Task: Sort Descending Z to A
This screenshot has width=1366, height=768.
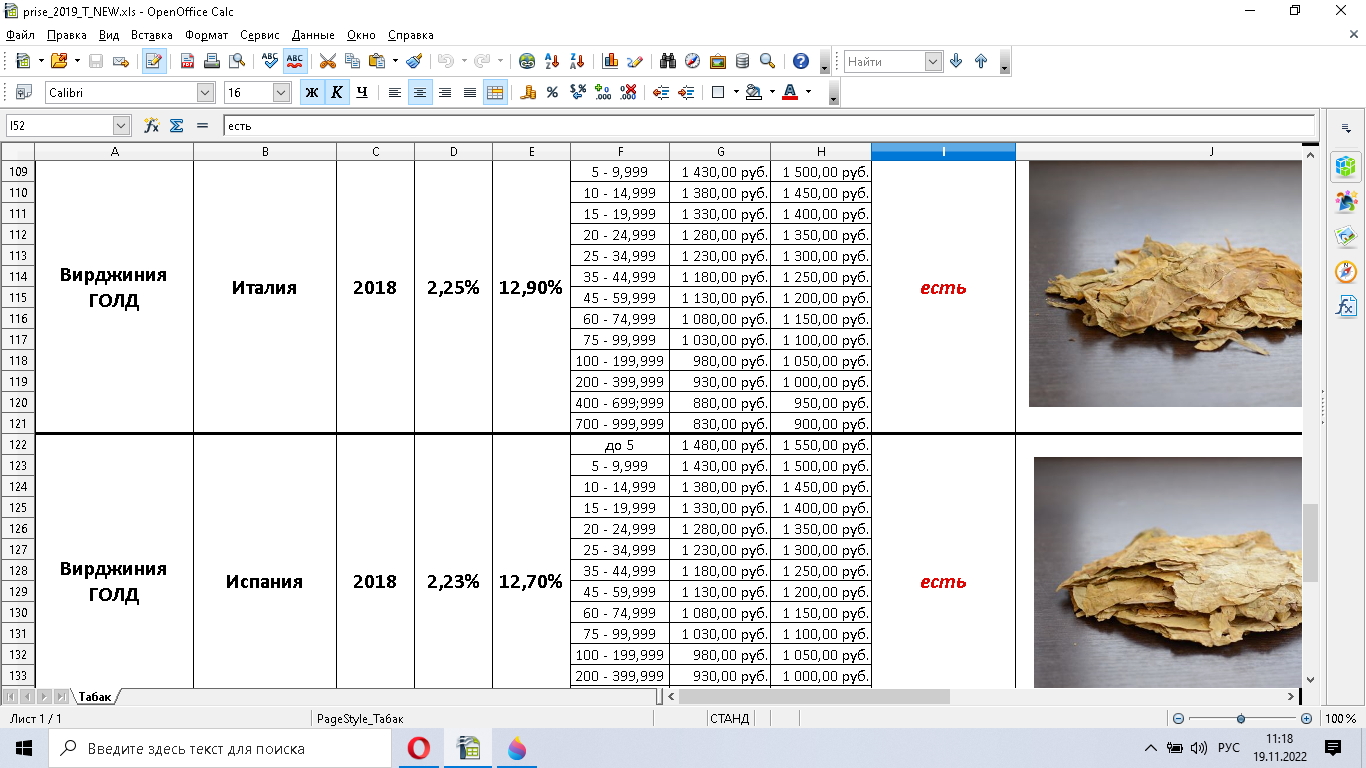Action: 576,61
